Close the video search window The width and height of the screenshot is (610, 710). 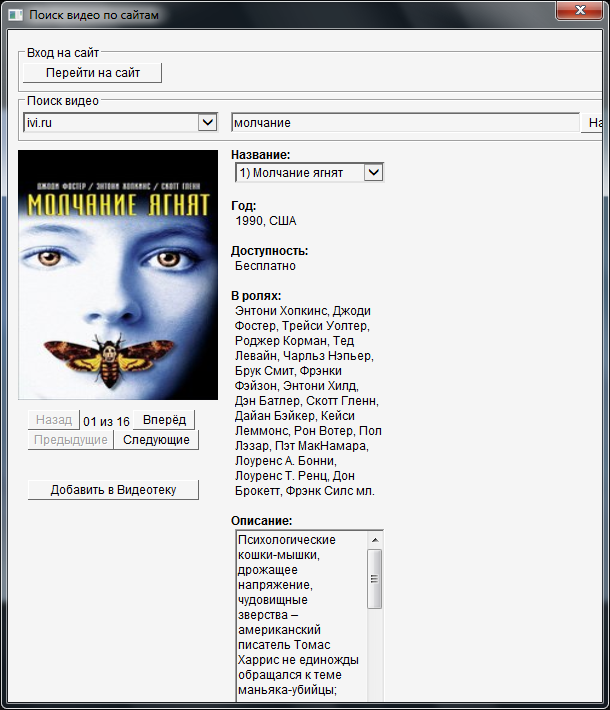(x=579, y=11)
